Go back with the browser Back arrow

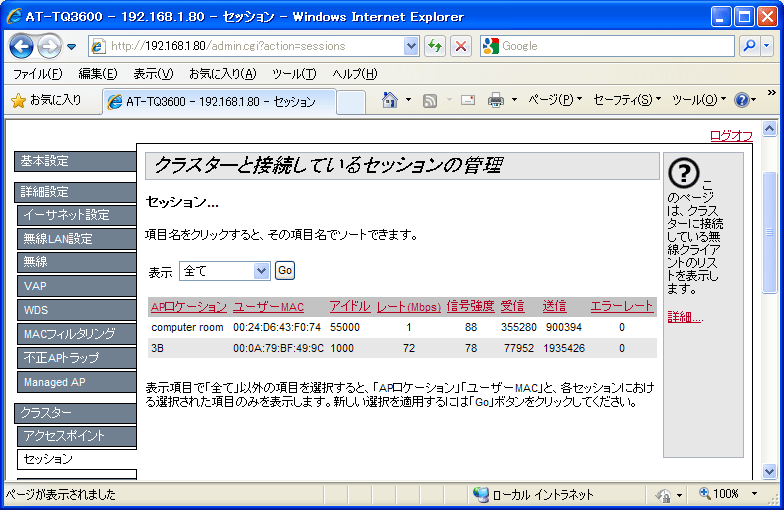tap(21, 46)
